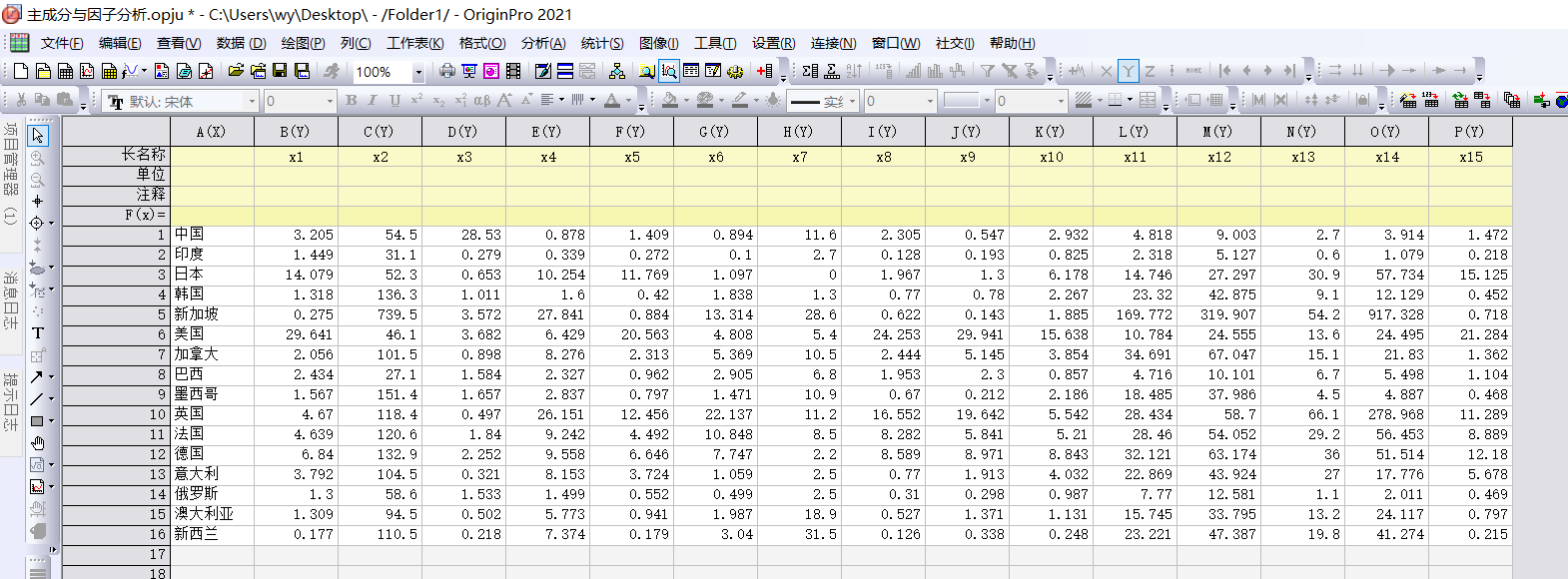The width and height of the screenshot is (1568, 579).
Task: Open the 100% zoom level dropdown
Action: click(x=418, y=72)
